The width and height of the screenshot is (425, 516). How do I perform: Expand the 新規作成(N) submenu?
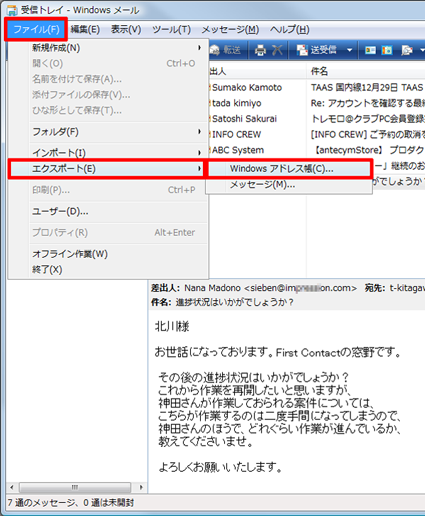(x=108, y=48)
